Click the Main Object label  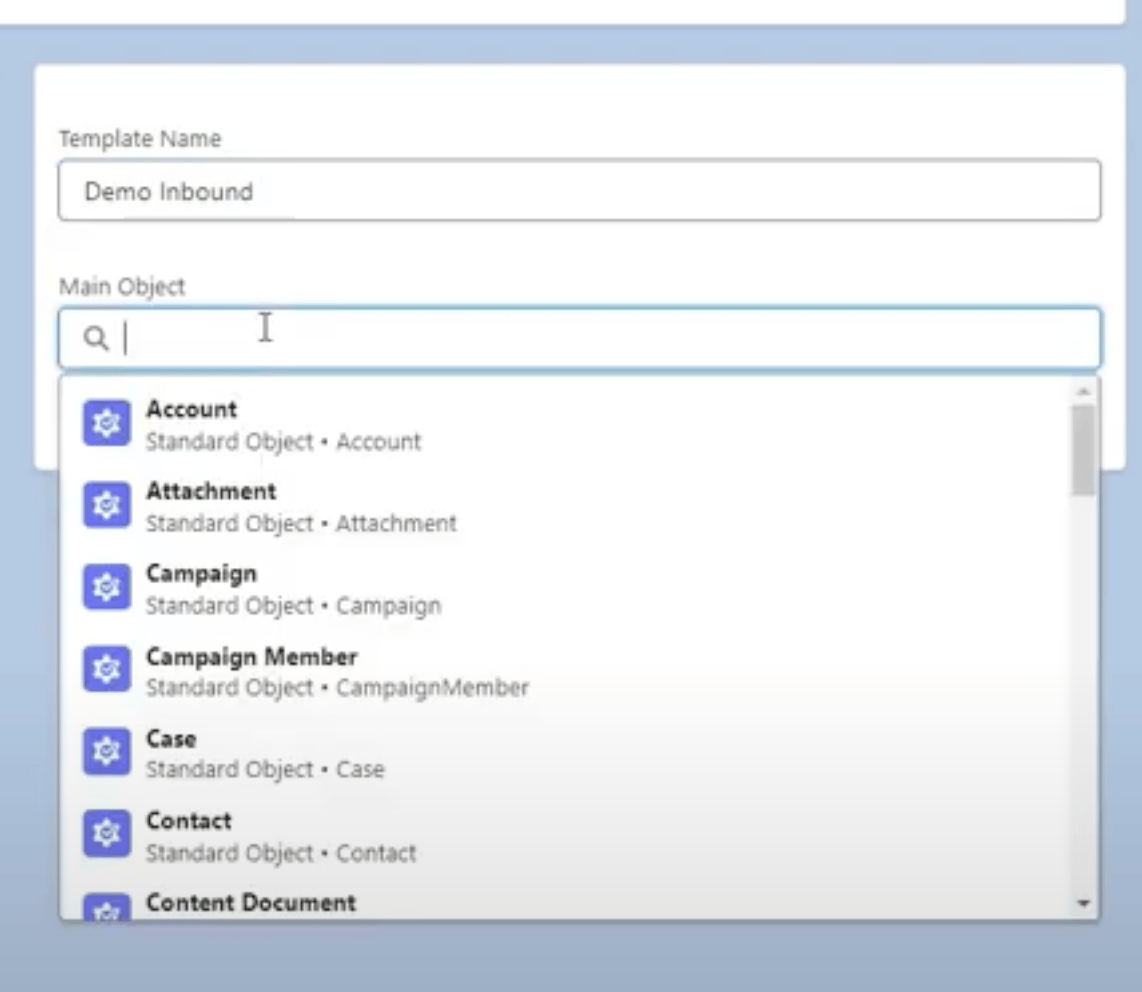(x=122, y=287)
